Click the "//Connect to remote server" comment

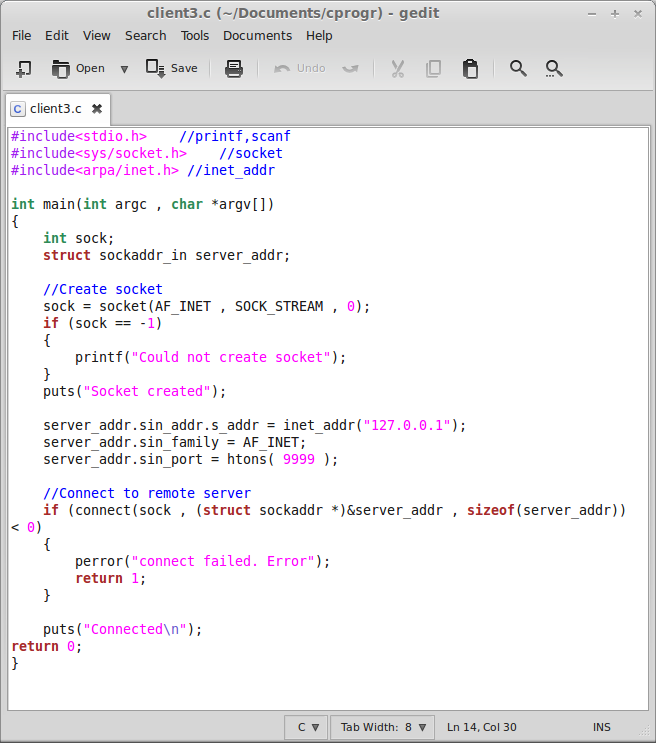[147, 493]
